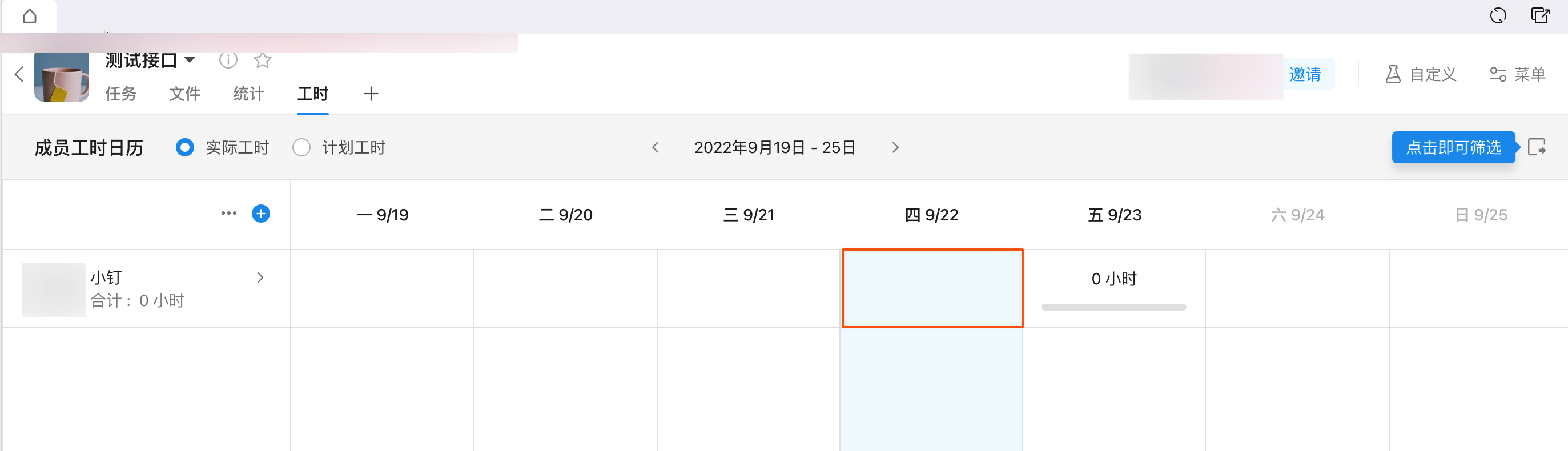Open the 测试接口 project dropdown
This screenshot has width=1568, height=451.
point(190,61)
